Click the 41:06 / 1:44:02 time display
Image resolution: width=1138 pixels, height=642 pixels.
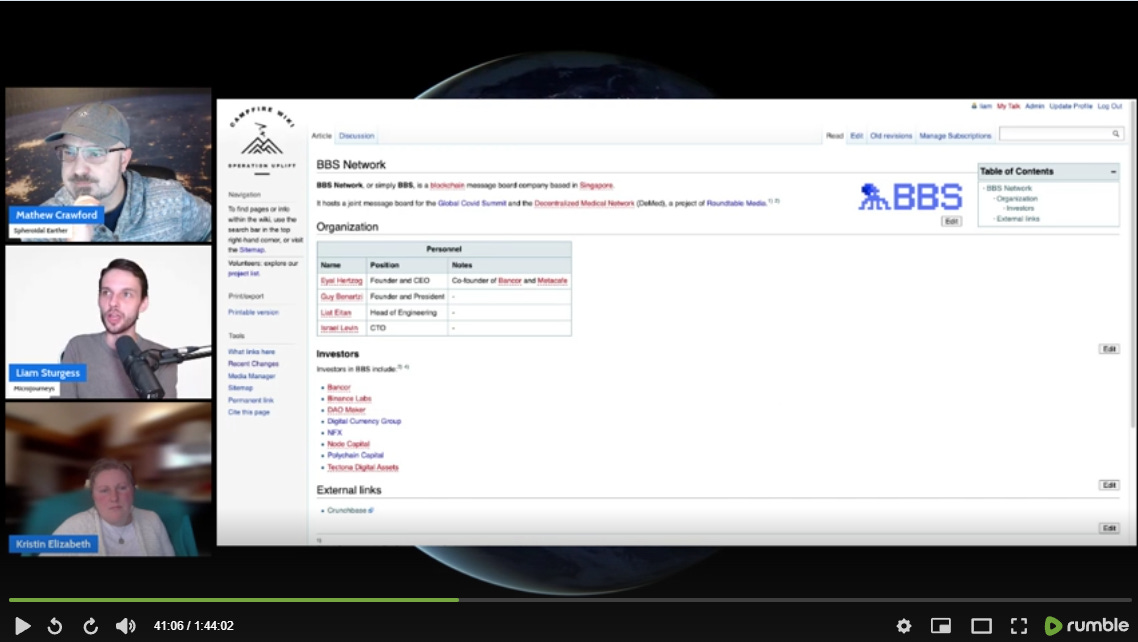point(194,625)
